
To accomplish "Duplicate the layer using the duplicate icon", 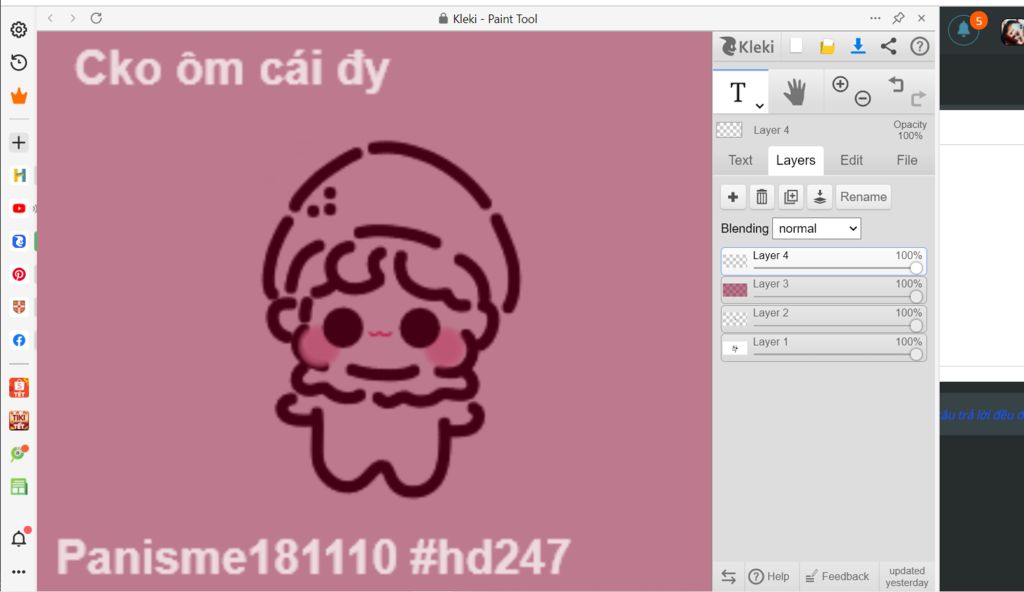I will tap(791, 197).
